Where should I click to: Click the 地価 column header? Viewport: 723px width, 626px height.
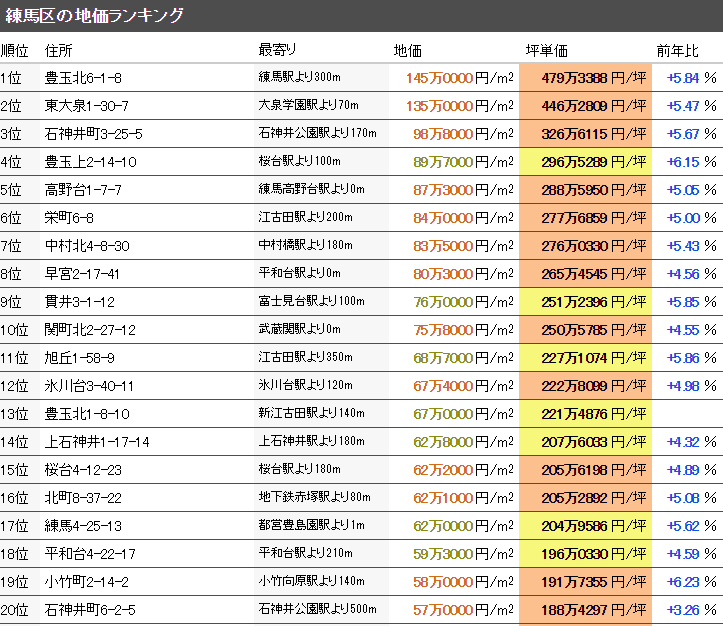[x=408, y=50]
